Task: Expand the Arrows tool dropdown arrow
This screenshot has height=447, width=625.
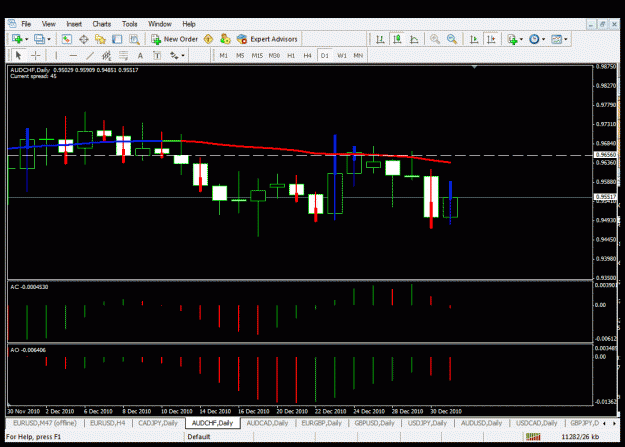Action: pyautogui.click(x=183, y=55)
